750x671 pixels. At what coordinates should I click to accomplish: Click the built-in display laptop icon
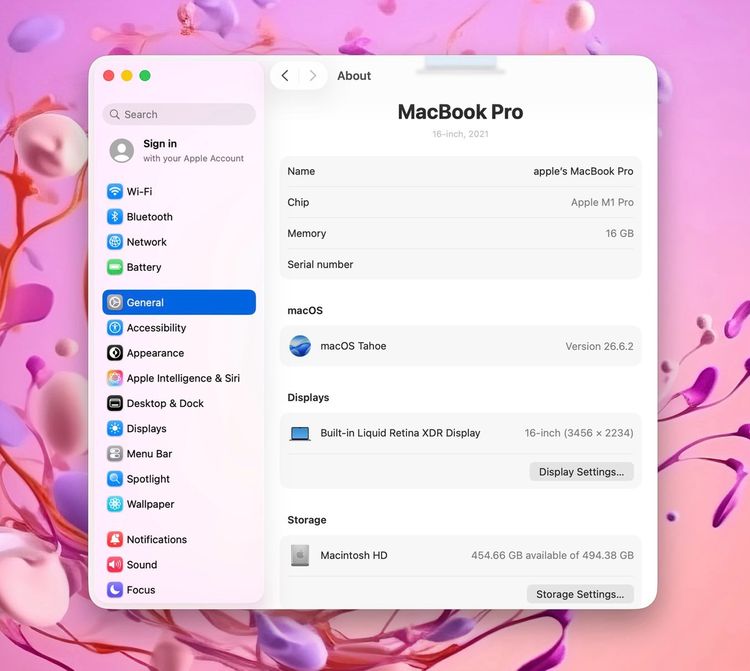click(300, 433)
